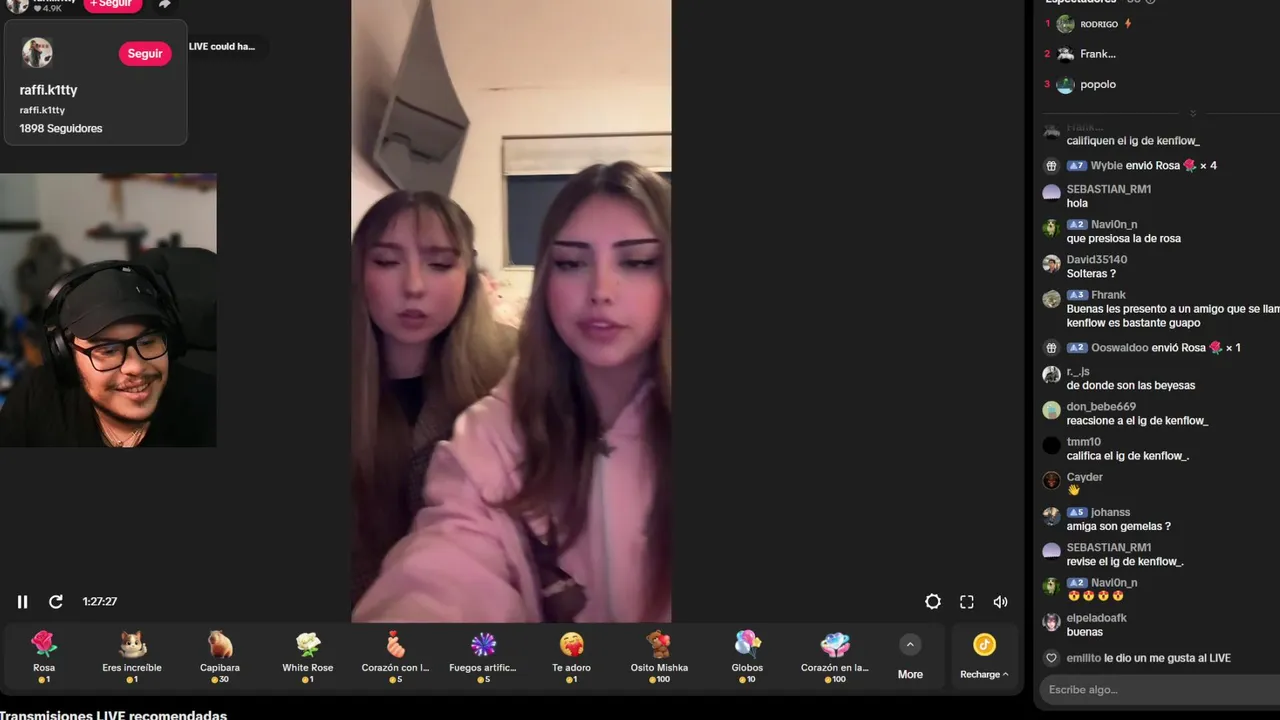Image resolution: width=1280 pixels, height=720 pixels.
Task: Click the raffi.k1tty display name
Action: point(48,90)
